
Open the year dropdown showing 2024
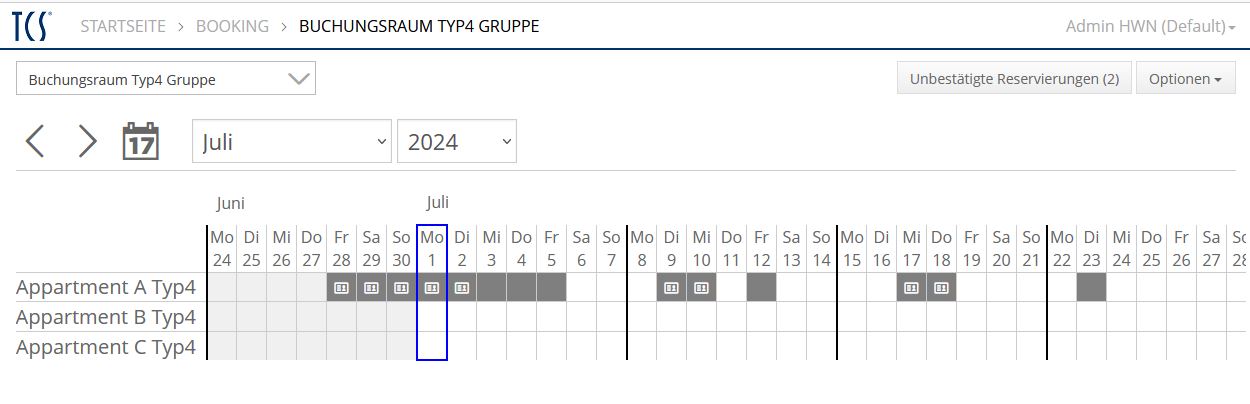click(456, 142)
